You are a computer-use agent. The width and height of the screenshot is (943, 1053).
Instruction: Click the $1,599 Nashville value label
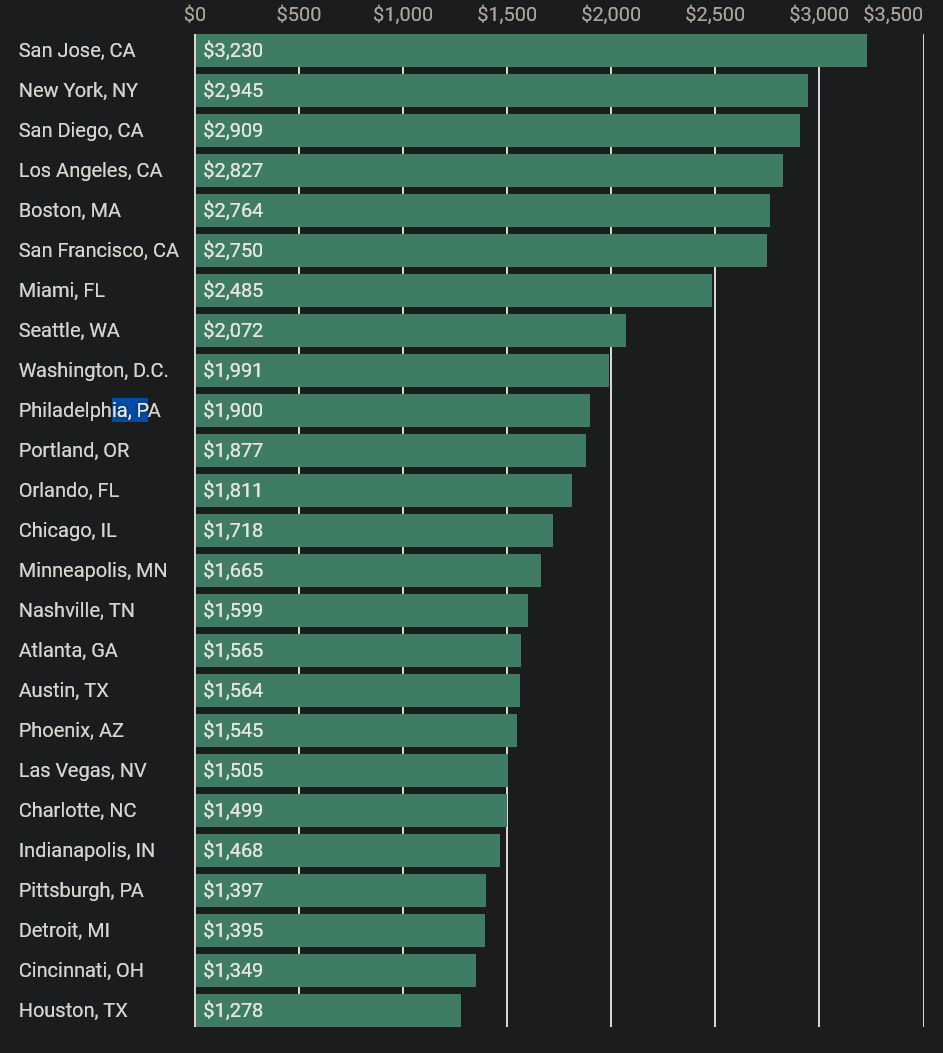point(233,610)
